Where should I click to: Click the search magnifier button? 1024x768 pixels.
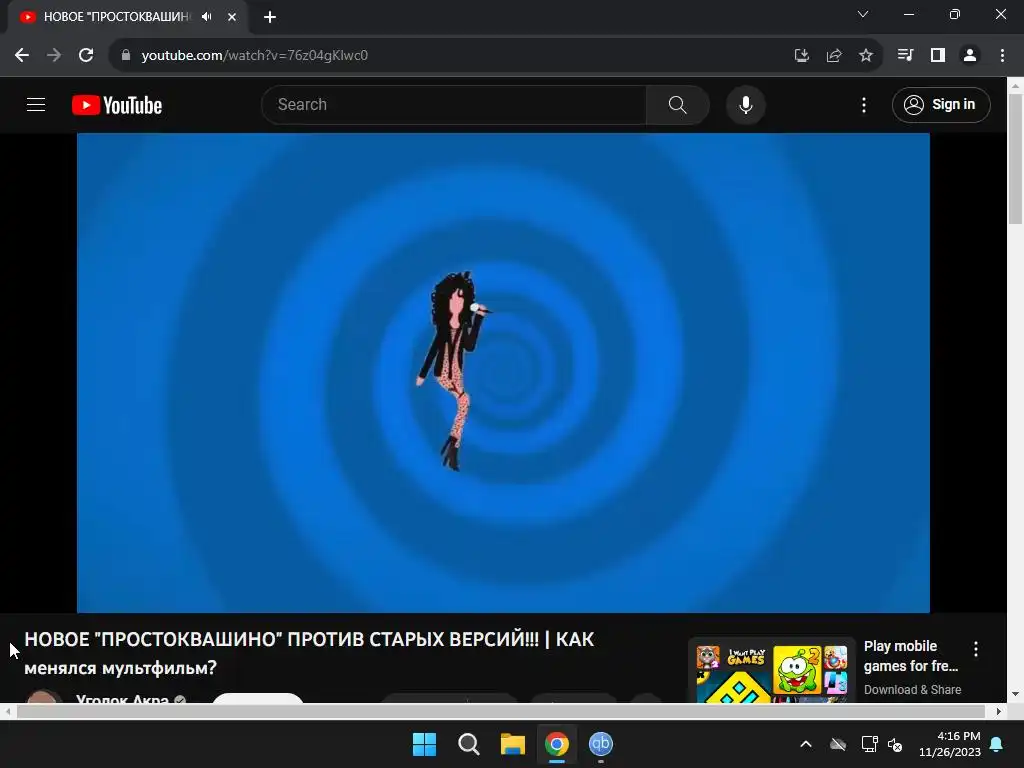tap(677, 104)
